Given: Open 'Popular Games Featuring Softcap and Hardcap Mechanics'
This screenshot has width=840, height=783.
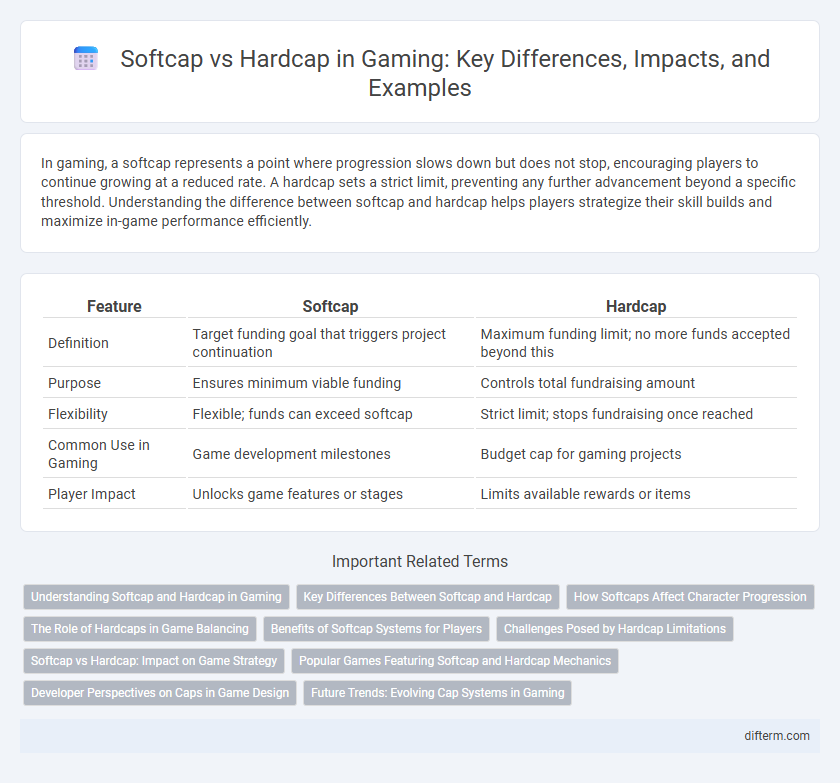Looking at the screenshot, I should [455, 661].
